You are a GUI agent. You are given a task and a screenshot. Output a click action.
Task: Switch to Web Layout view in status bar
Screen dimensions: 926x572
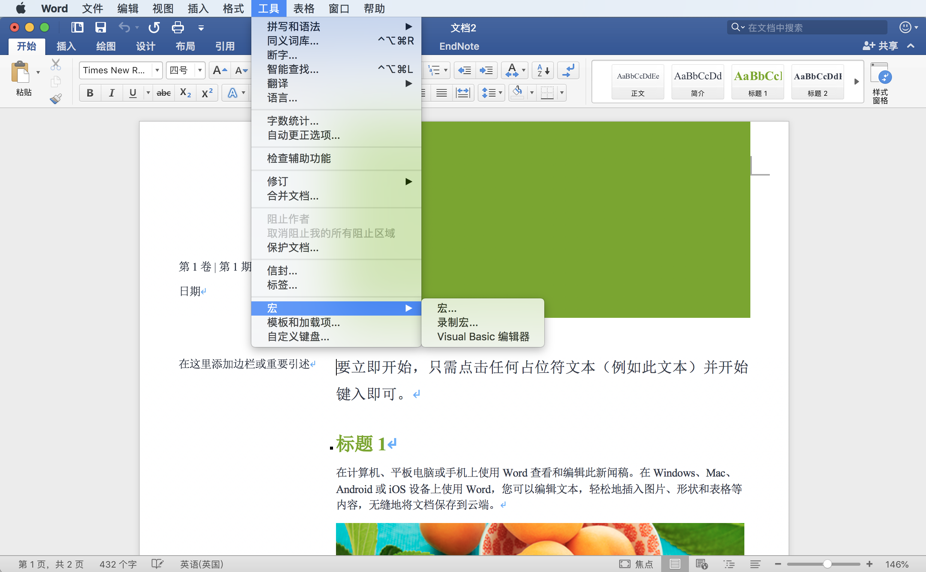click(x=702, y=564)
